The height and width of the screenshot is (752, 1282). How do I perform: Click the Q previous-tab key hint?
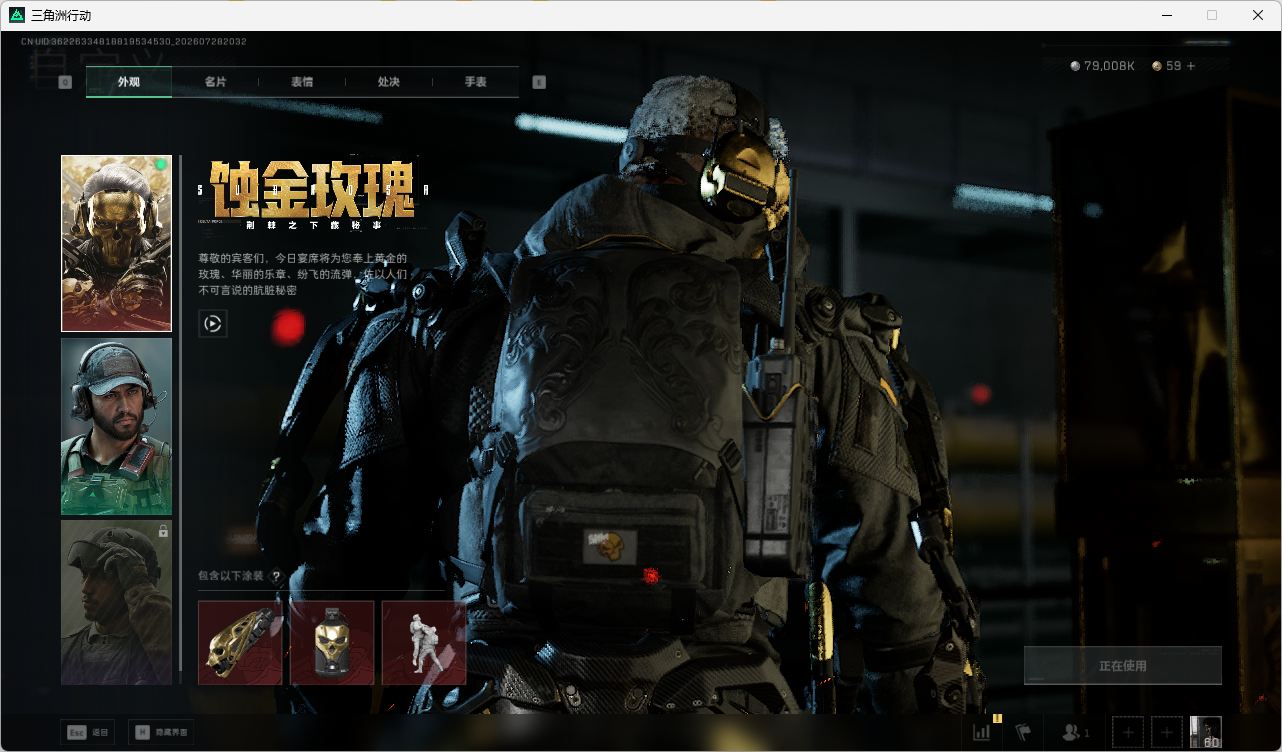65,82
